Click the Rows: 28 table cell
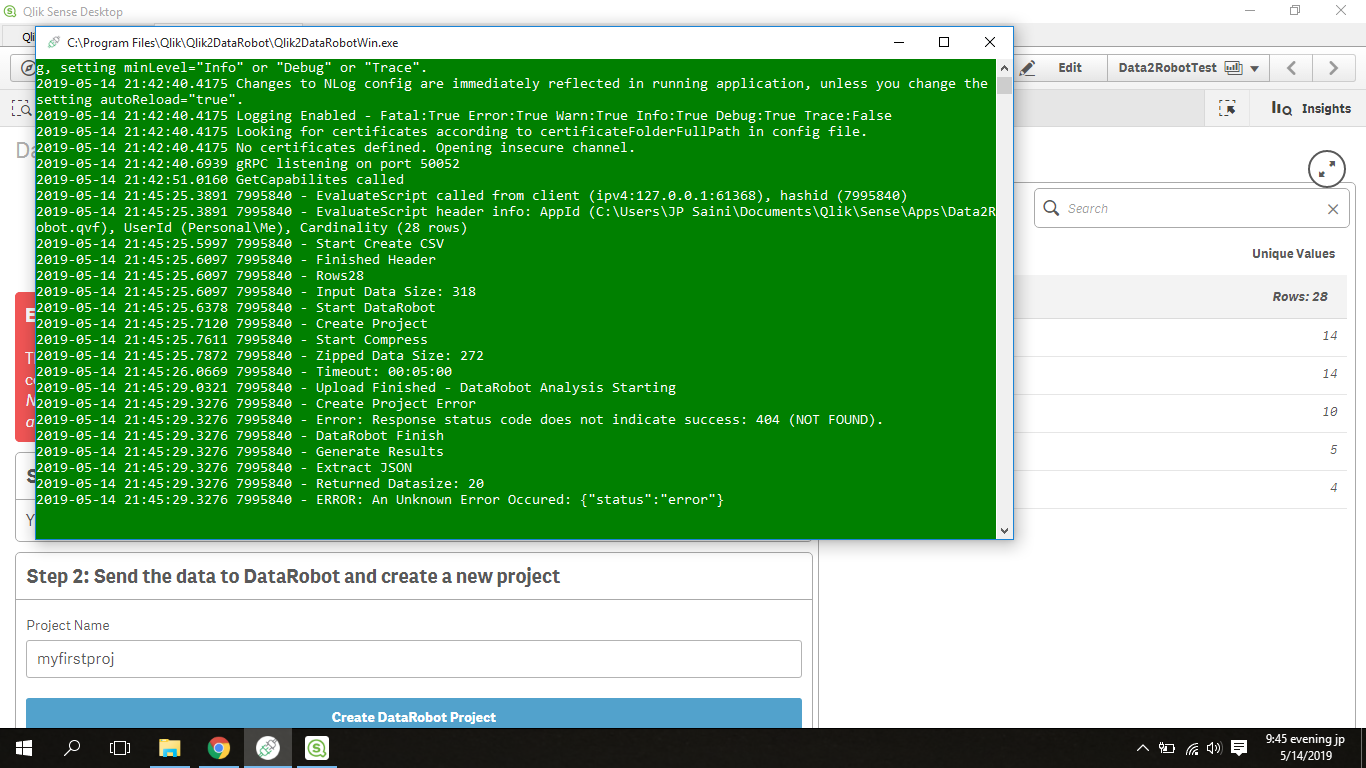Viewport: 1366px width, 768px height. click(1300, 297)
